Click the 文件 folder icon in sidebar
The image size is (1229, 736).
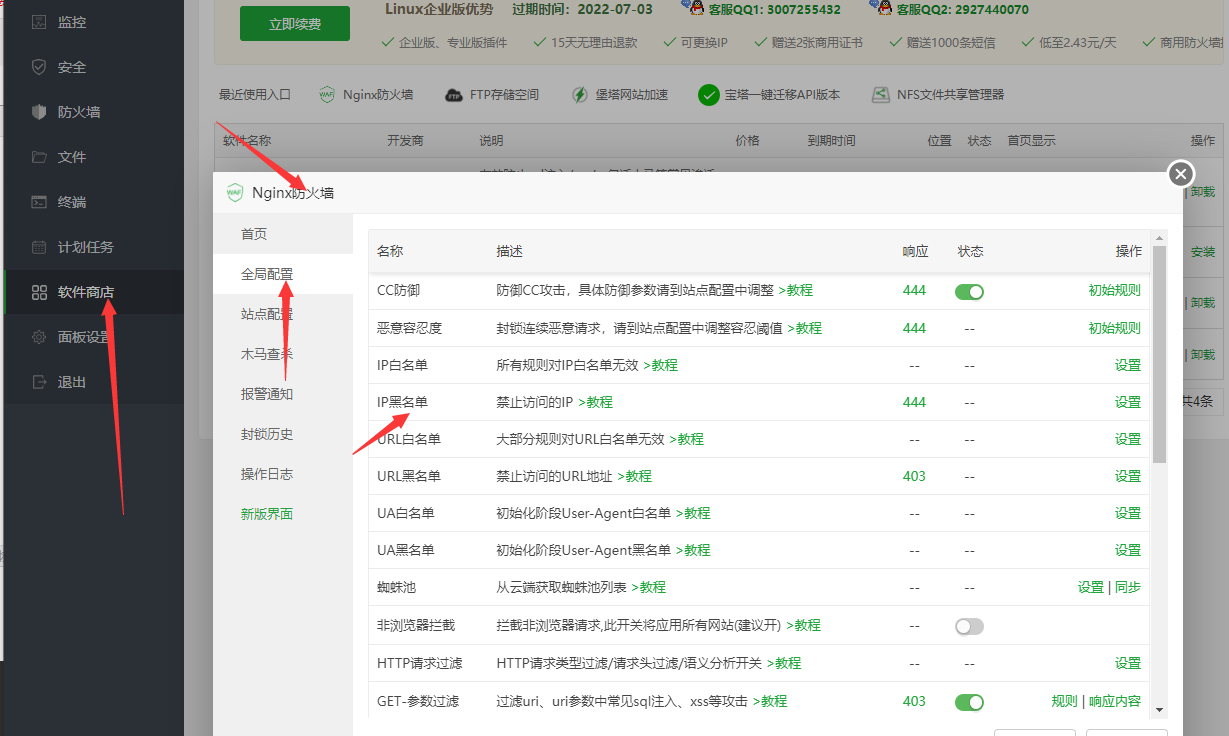point(39,157)
